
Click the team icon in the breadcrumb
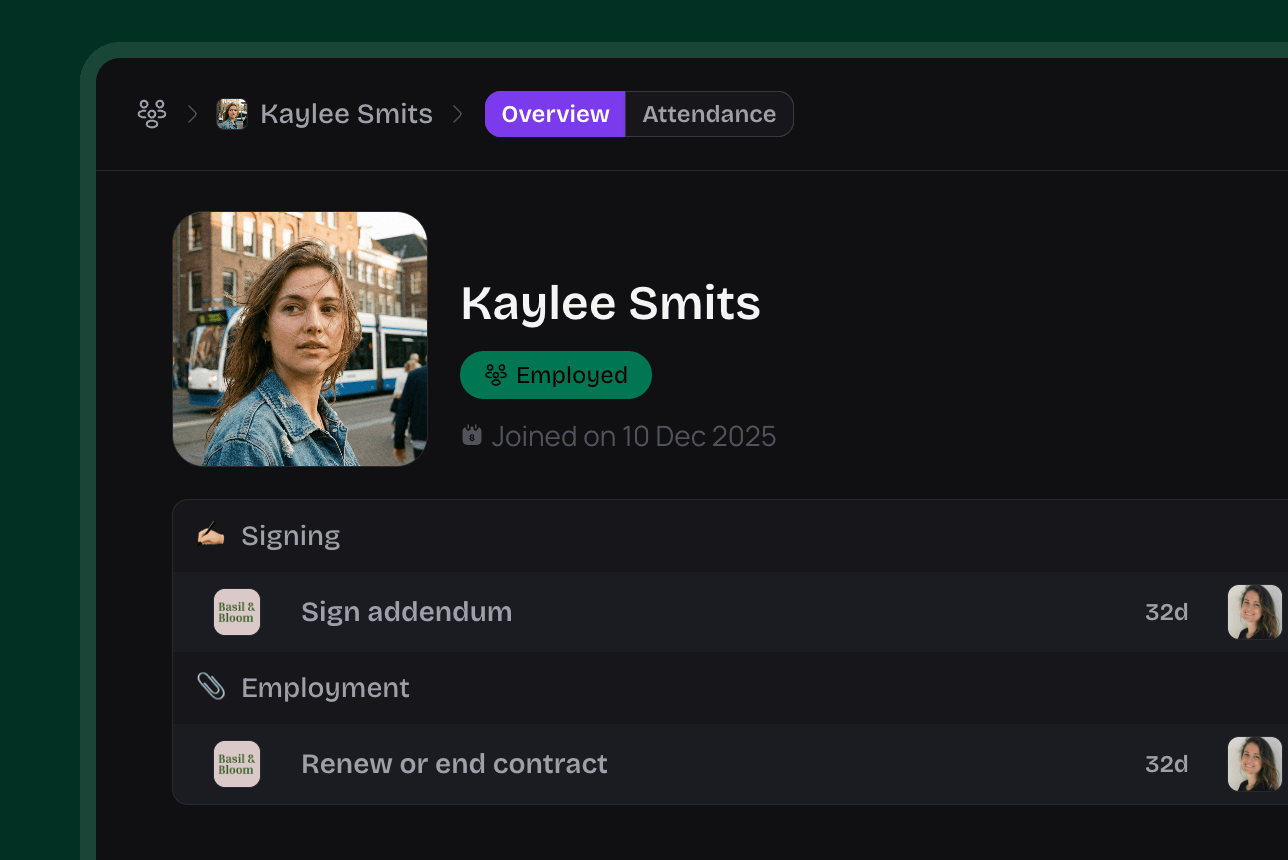pyautogui.click(x=151, y=114)
